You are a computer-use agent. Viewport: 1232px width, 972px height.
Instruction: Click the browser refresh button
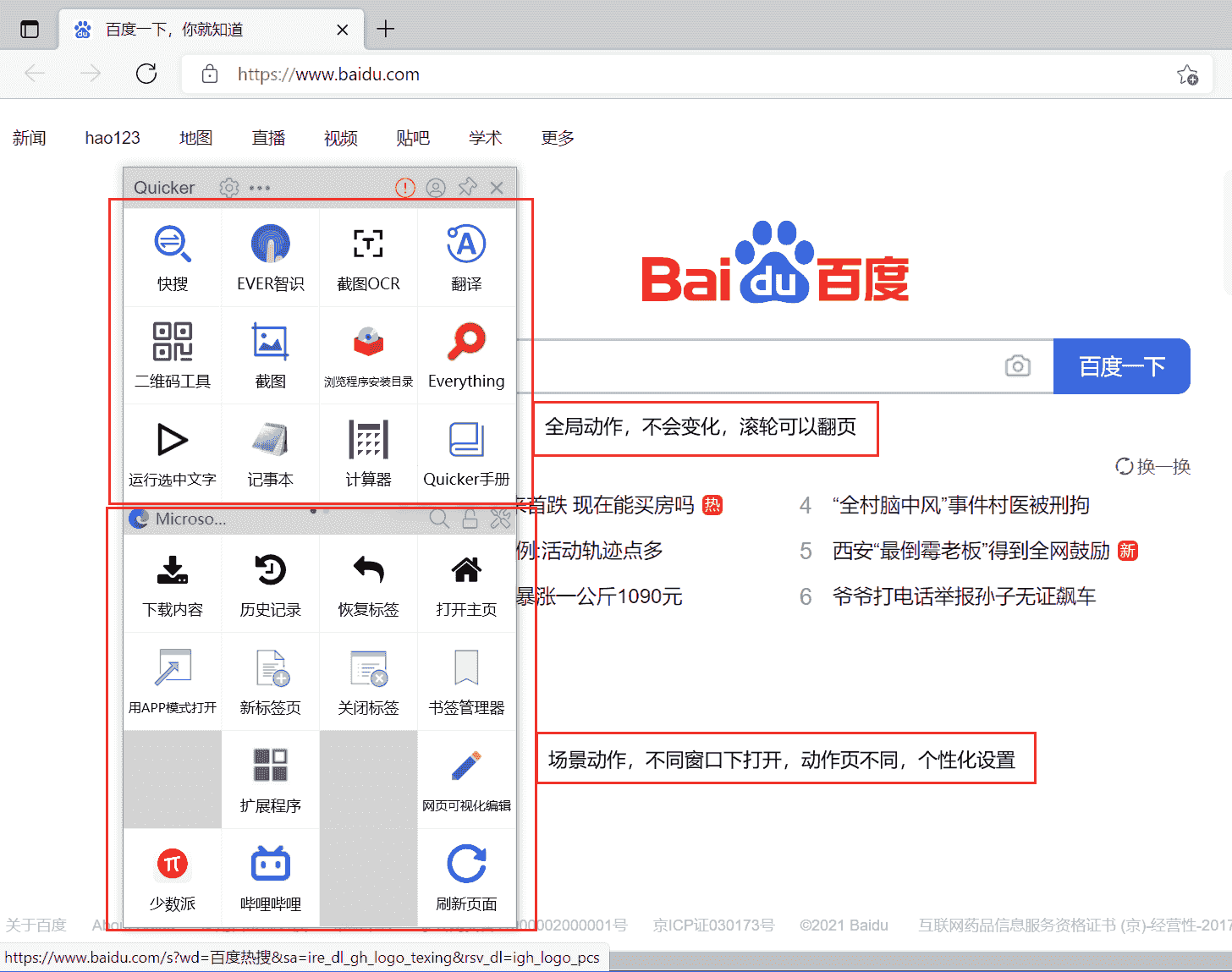click(146, 74)
